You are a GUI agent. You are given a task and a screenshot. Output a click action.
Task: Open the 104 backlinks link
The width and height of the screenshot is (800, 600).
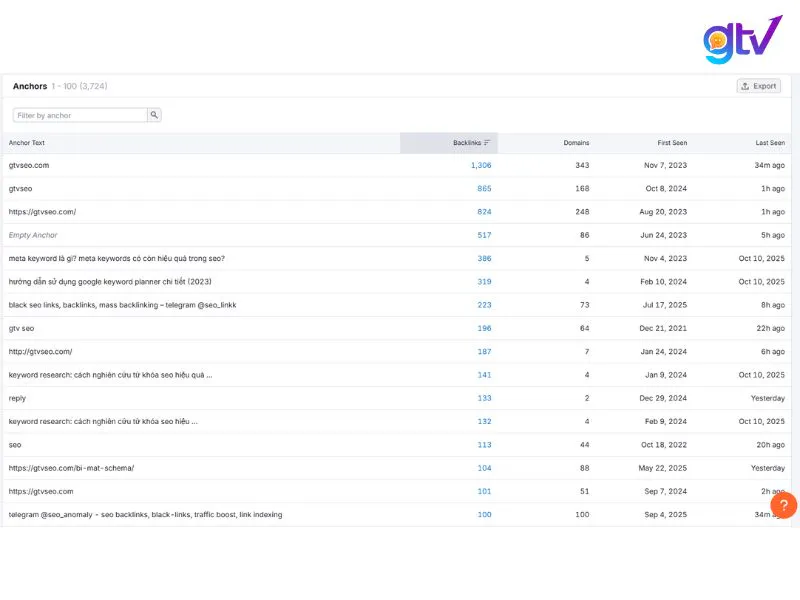pos(484,468)
